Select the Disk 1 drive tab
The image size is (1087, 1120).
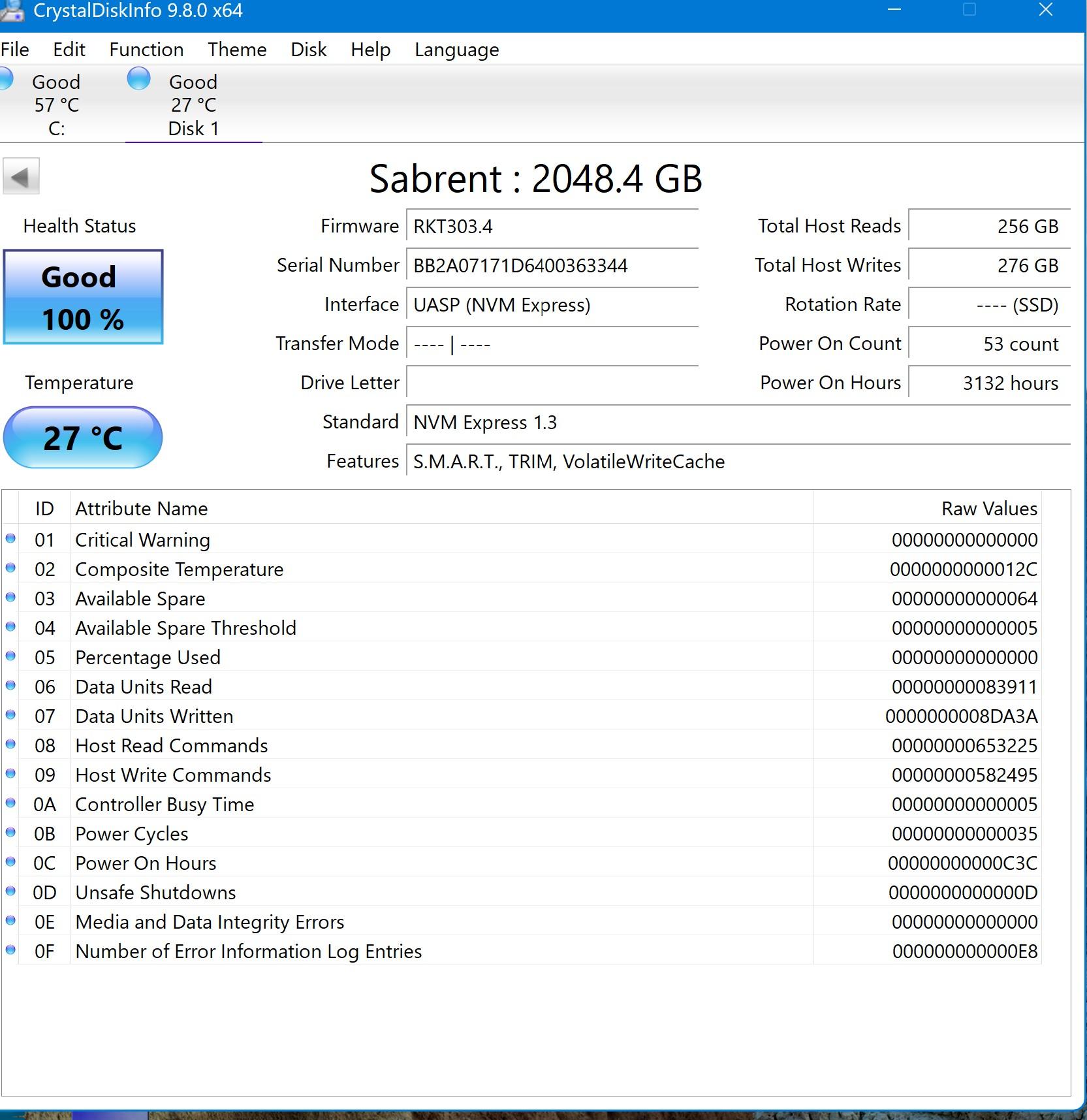tap(193, 104)
